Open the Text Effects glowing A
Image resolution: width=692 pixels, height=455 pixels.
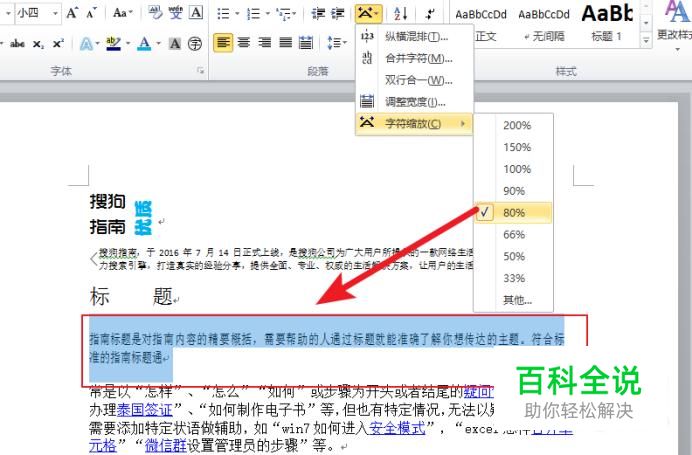point(86,44)
